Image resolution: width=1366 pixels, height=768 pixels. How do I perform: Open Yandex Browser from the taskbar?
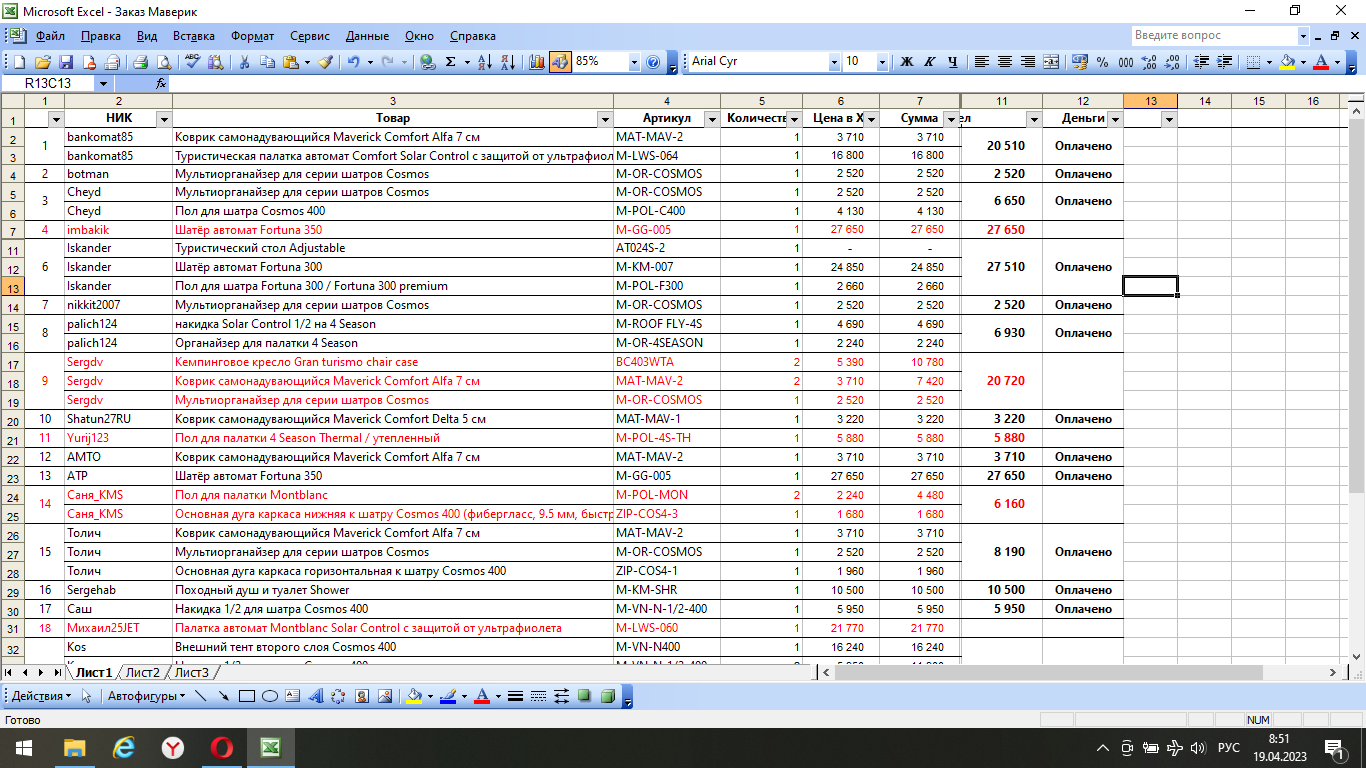click(173, 747)
